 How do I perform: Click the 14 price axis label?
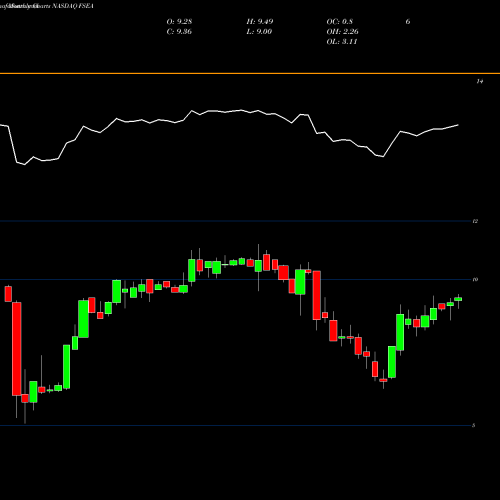(x=480, y=81)
